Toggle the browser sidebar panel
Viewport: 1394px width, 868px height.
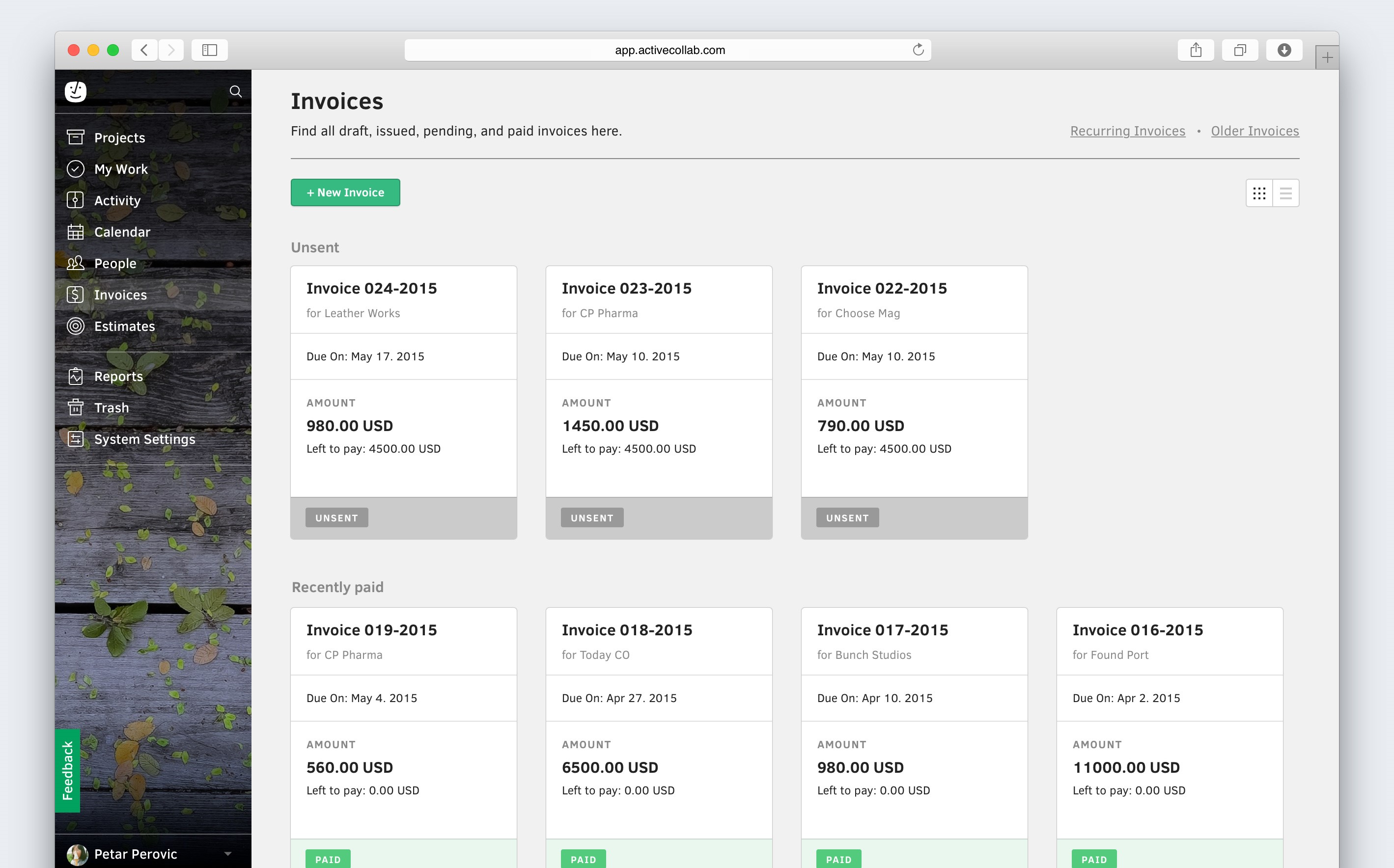coord(209,50)
